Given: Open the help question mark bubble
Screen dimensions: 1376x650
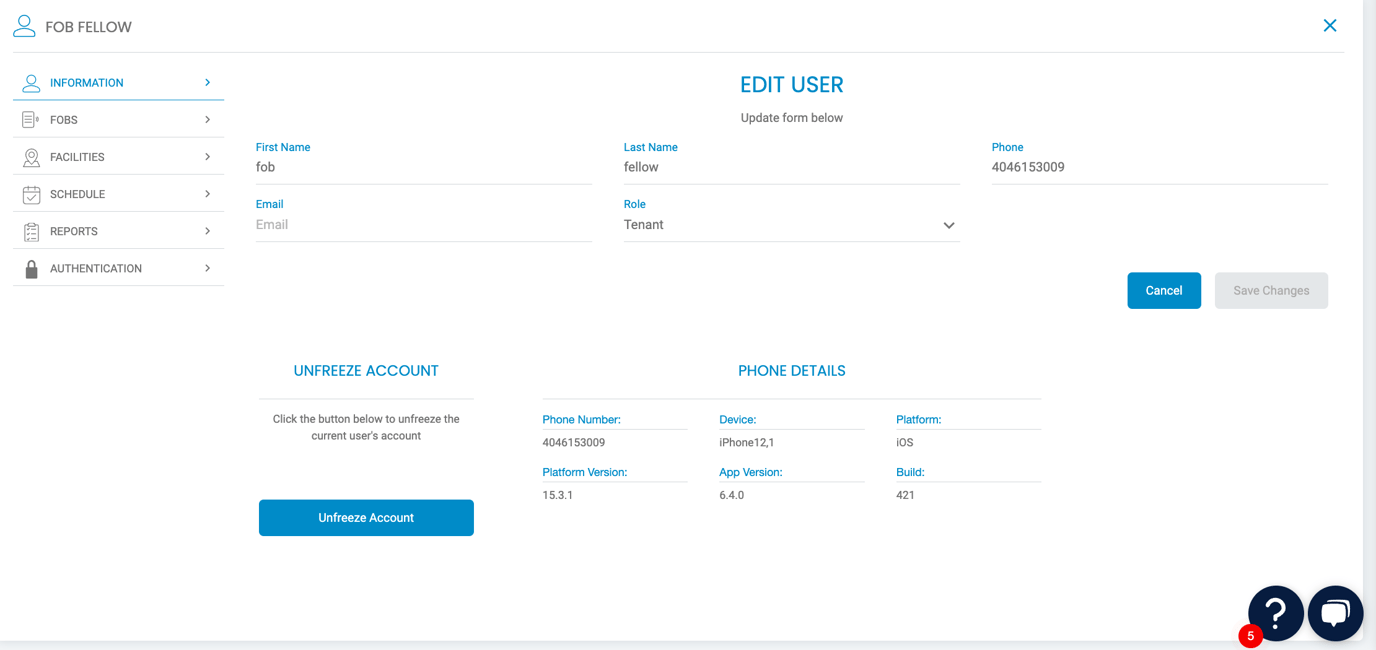Looking at the screenshot, I should 1275,613.
